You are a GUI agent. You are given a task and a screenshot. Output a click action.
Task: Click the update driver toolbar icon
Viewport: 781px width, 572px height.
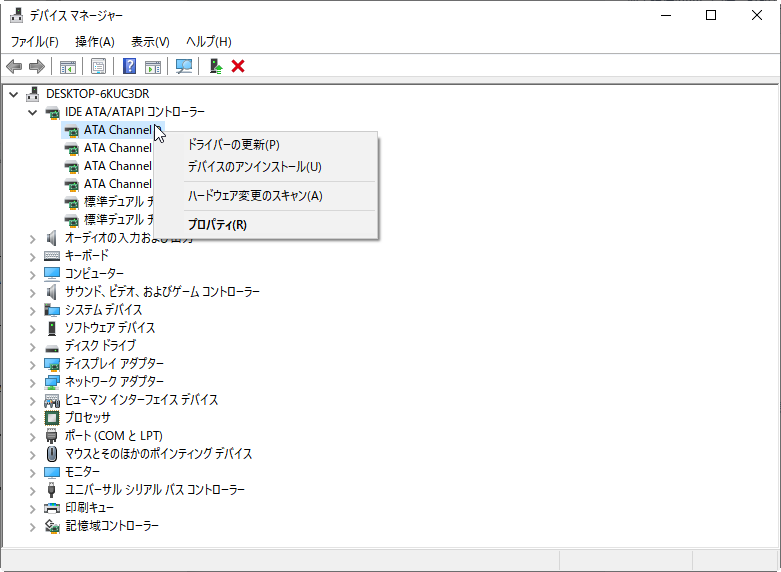(x=216, y=66)
